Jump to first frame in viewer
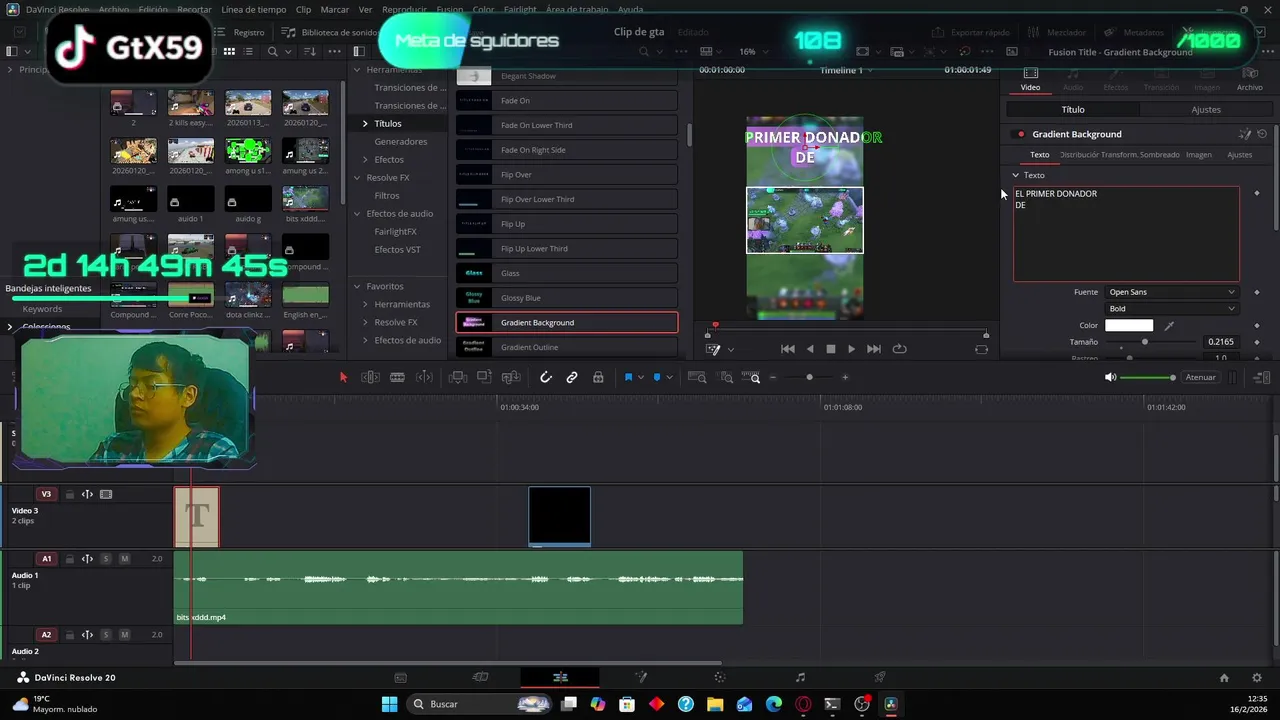The width and height of the screenshot is (1280, 720). pos(788,349)
